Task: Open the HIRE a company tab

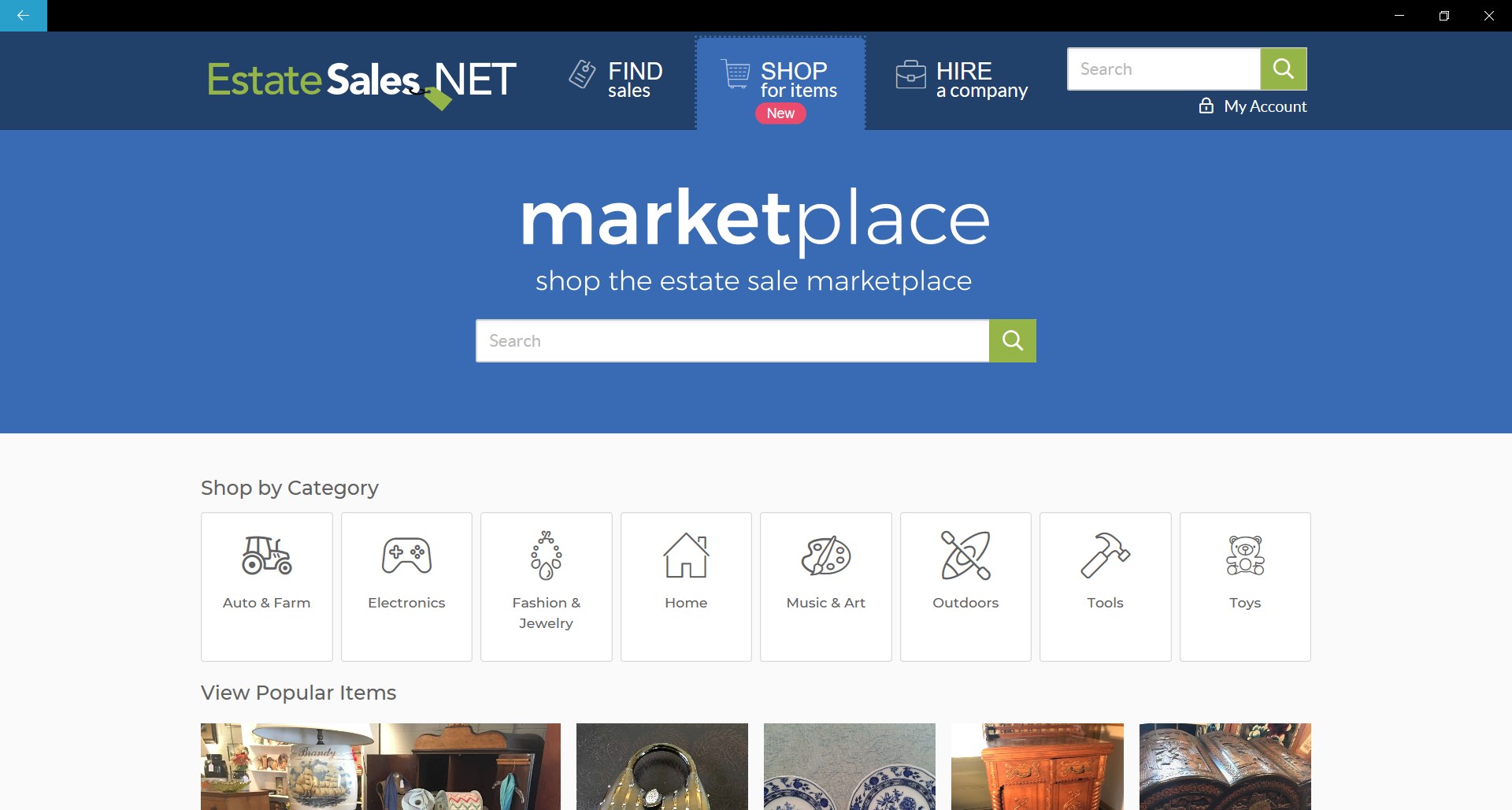Action: [x=962, y=80]
